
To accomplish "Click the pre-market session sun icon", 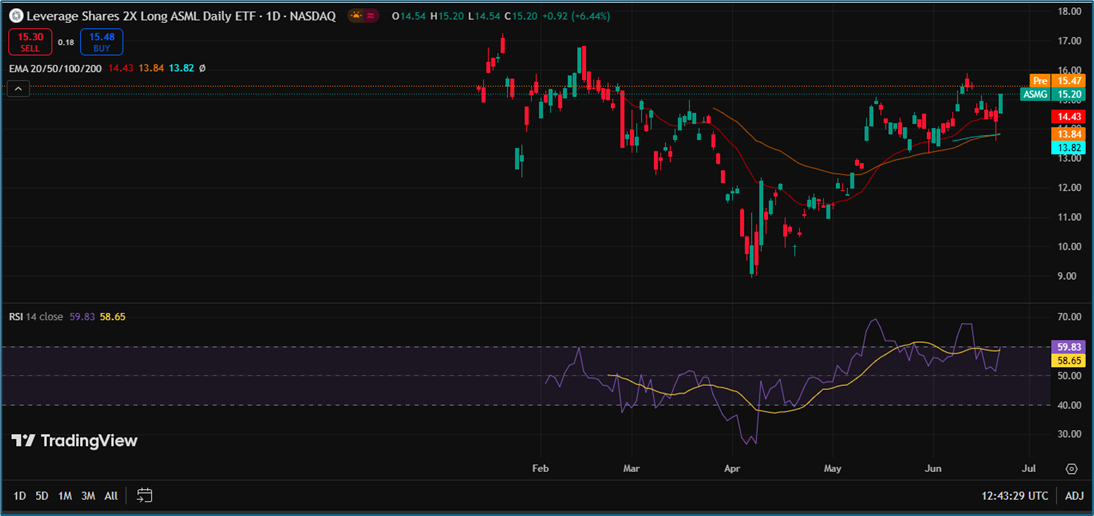I will [355, 15].
